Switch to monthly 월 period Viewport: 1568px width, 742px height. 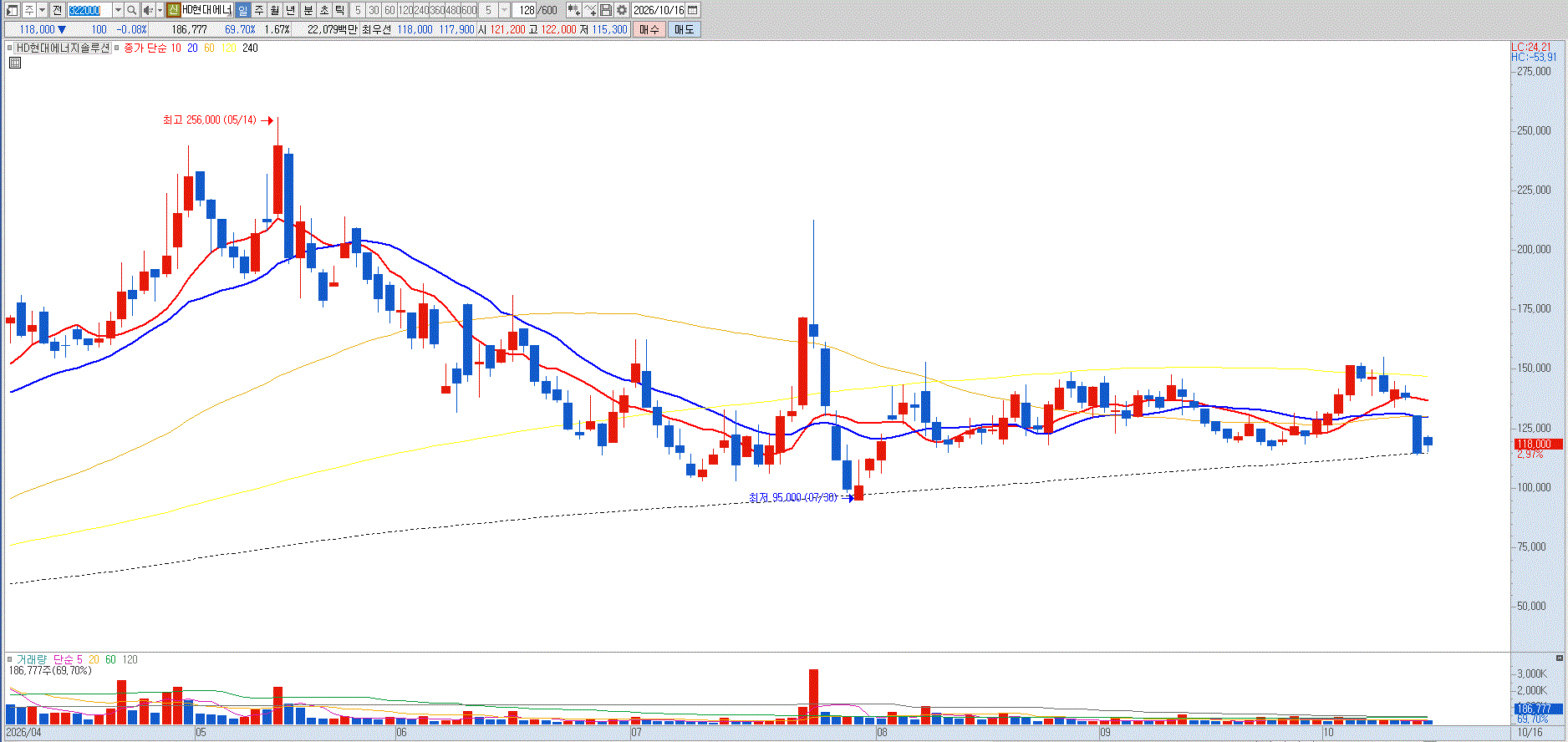[x=275, y=10]
